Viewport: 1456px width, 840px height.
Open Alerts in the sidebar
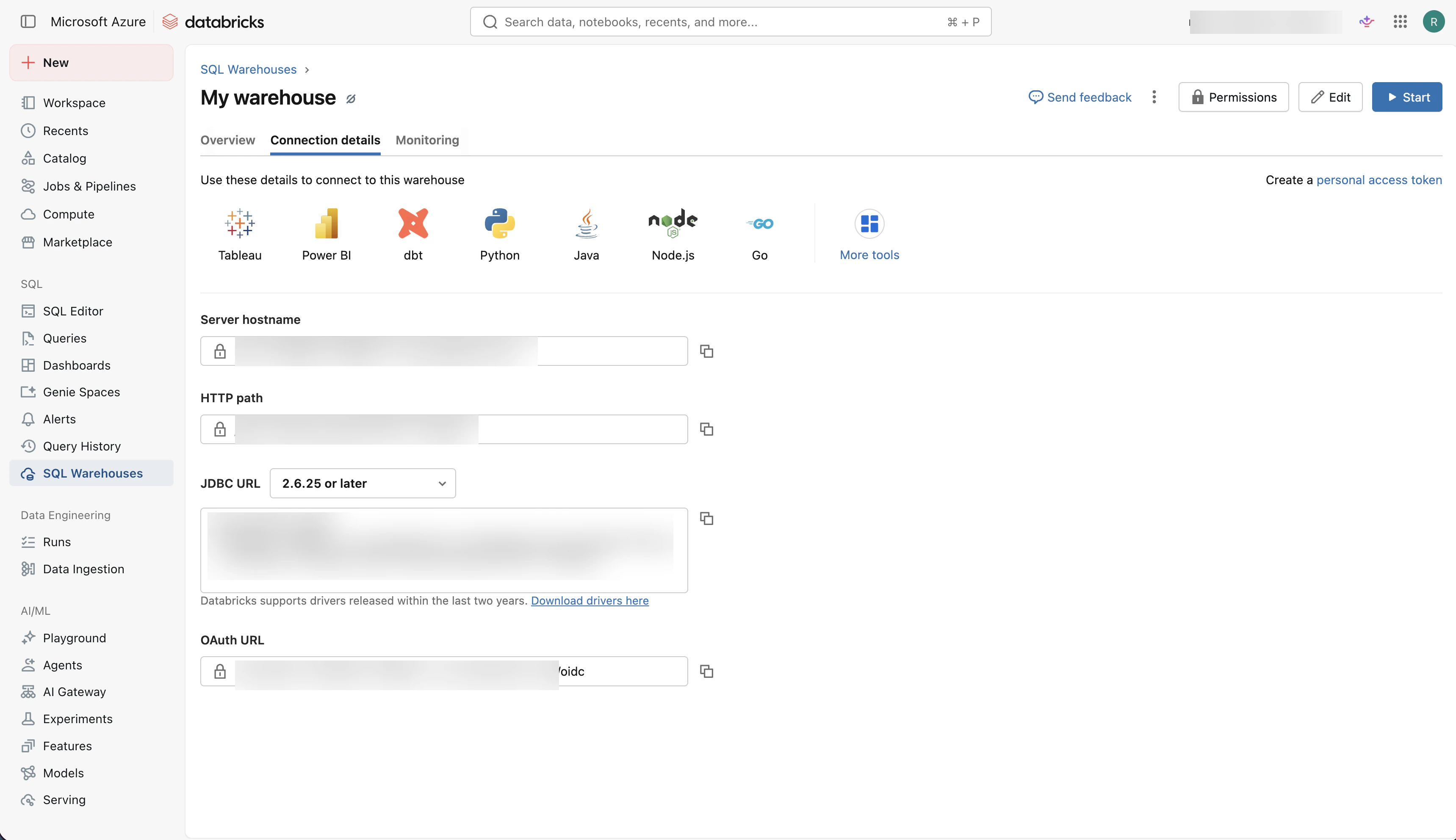91,419
